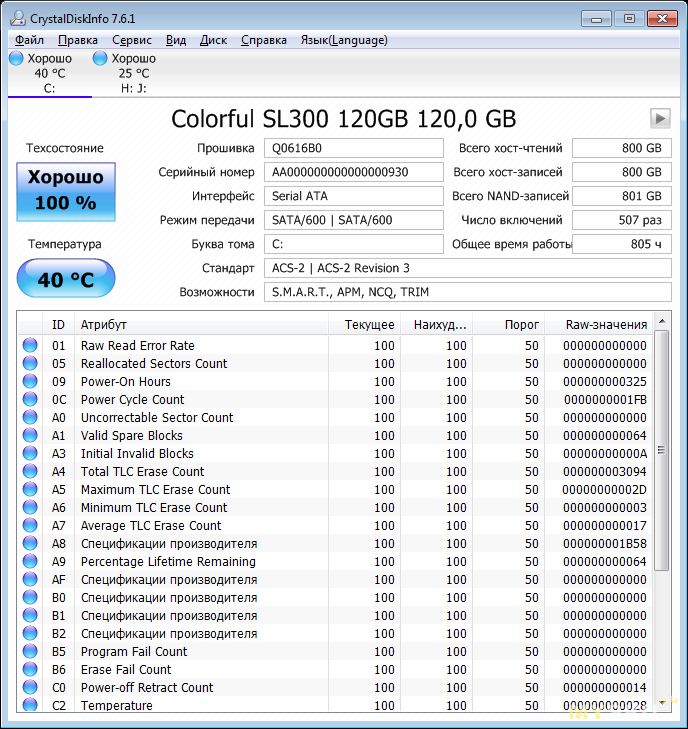Click status icon of Average TLC Erase Count
688x729 pixels.
click(x=30, y=525)
